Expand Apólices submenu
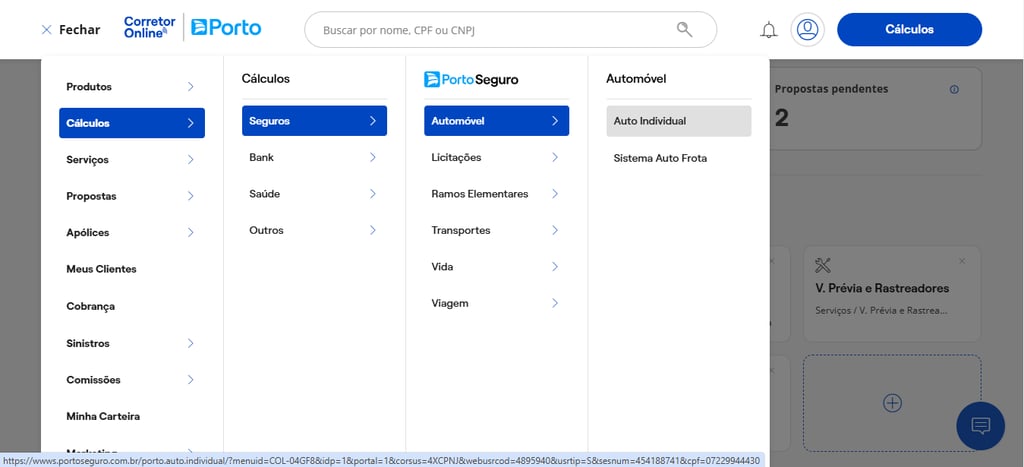1024x467 pixels. [x=131, y=233]
